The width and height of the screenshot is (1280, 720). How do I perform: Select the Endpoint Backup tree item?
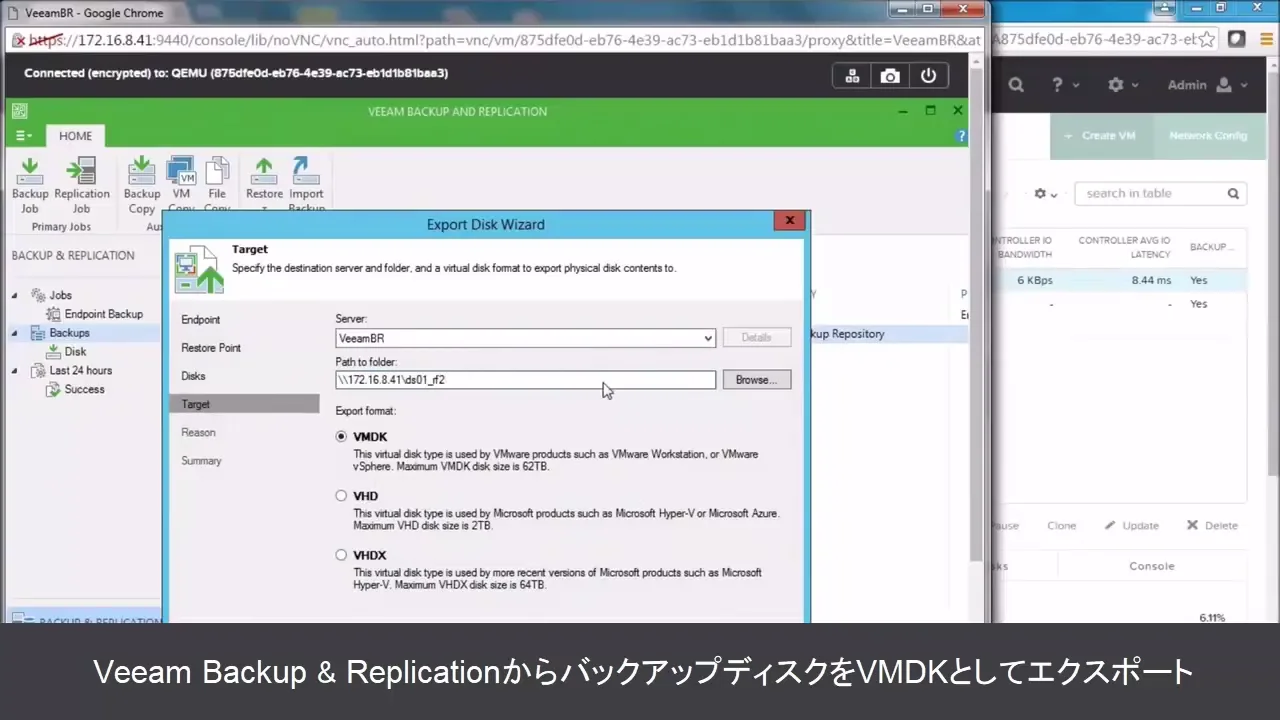click(x=95, y=314)
